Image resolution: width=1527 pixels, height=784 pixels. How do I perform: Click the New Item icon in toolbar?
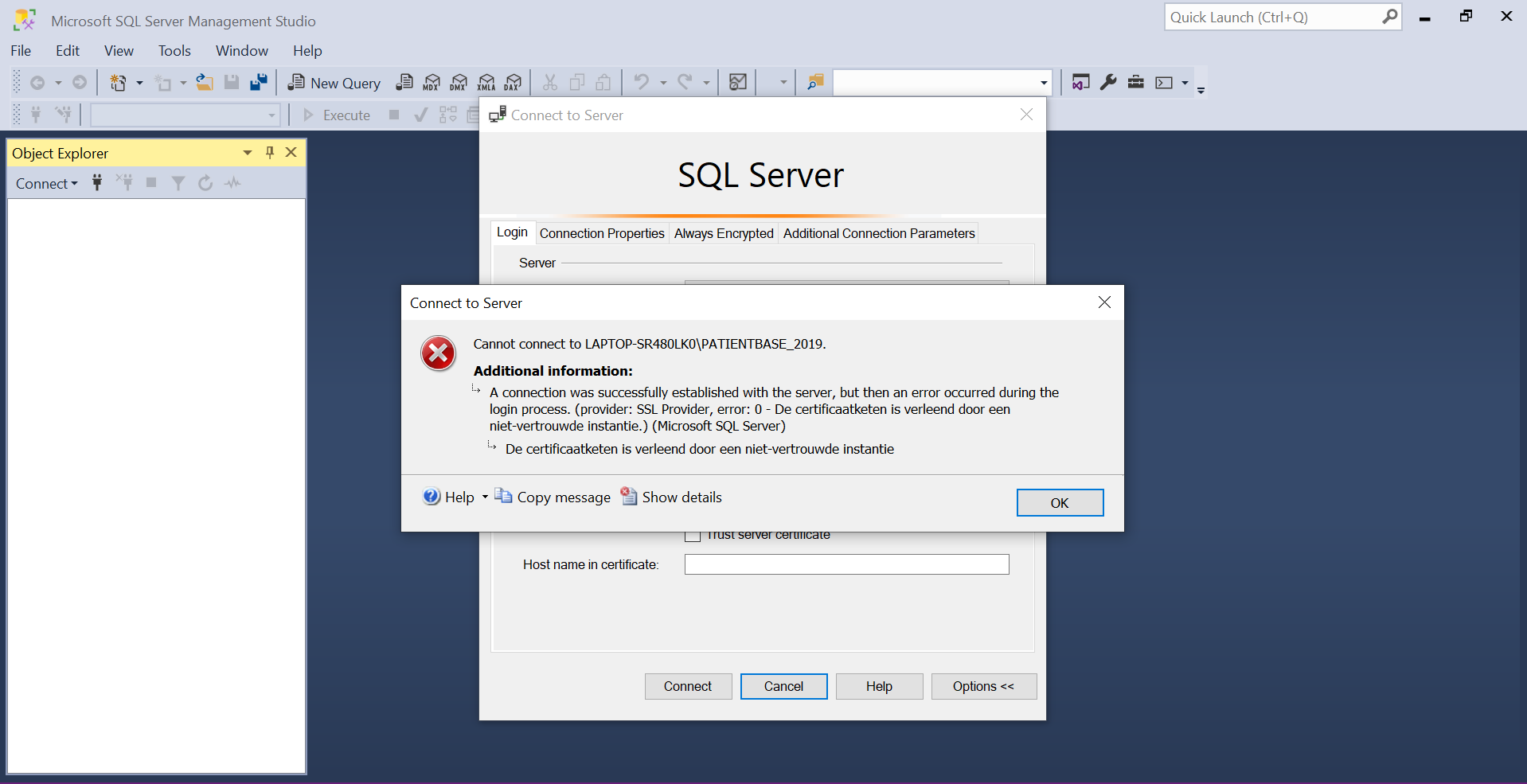(118, 83)
